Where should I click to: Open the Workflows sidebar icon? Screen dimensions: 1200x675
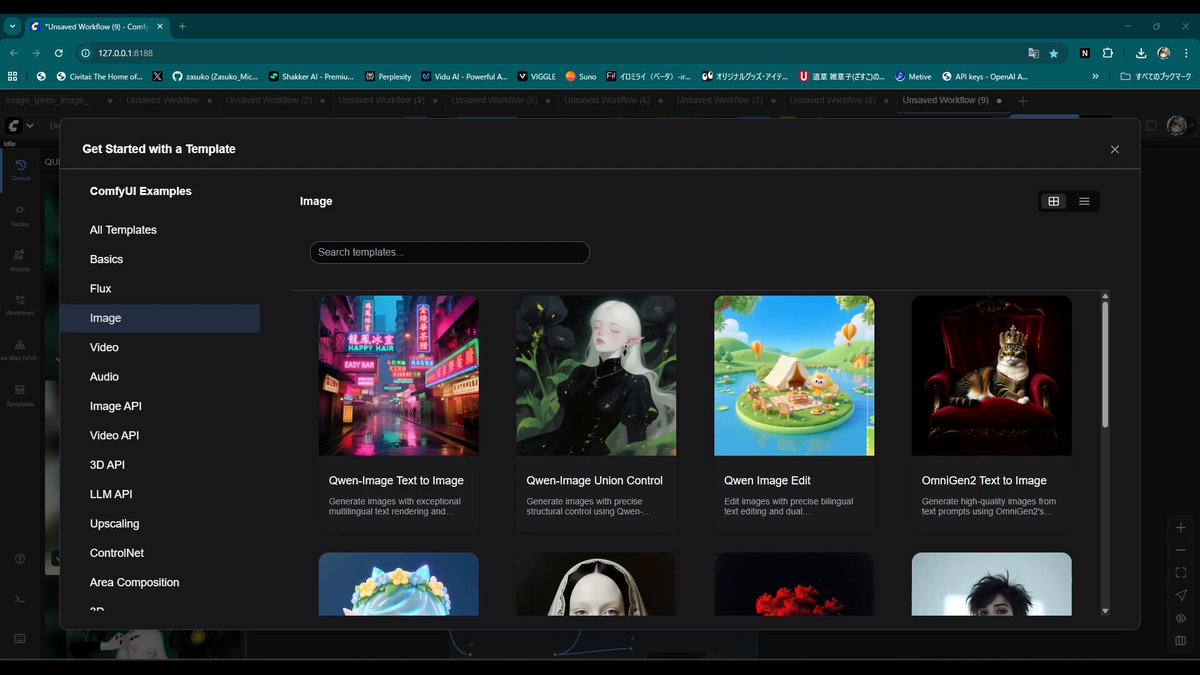[x=20, y=304]
